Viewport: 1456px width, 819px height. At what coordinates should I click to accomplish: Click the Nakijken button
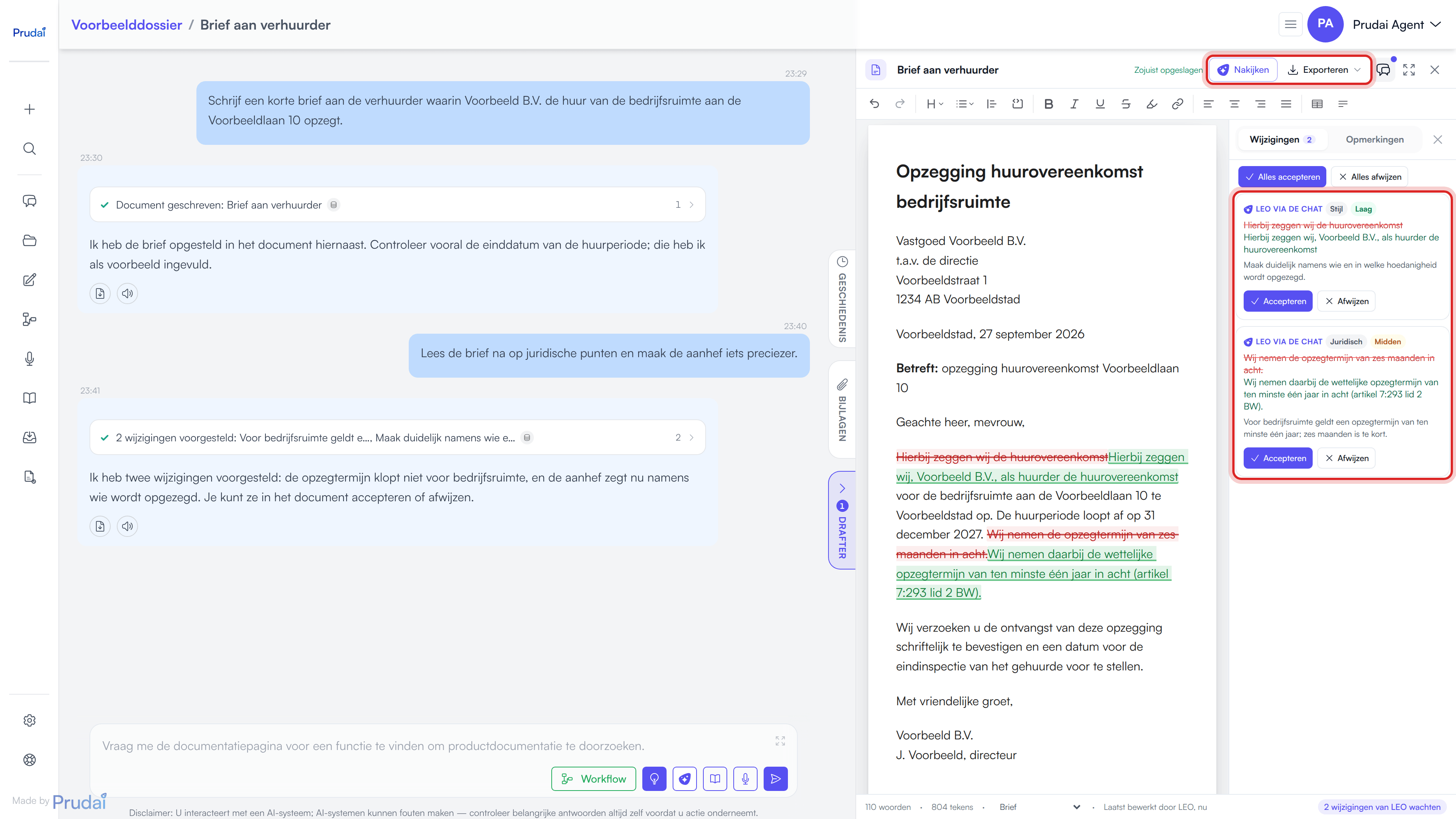pos(1243,69)
